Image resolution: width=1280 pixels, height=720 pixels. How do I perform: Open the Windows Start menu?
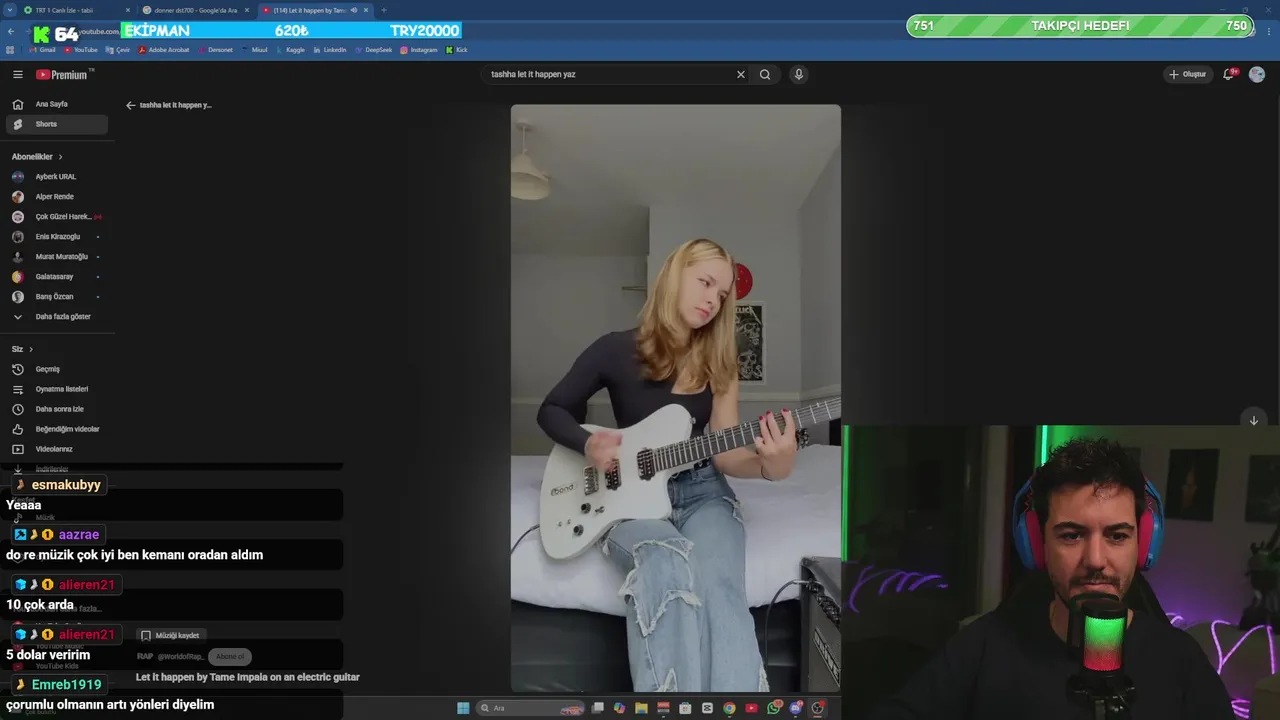pyautogui.click(x=463, y=708)
